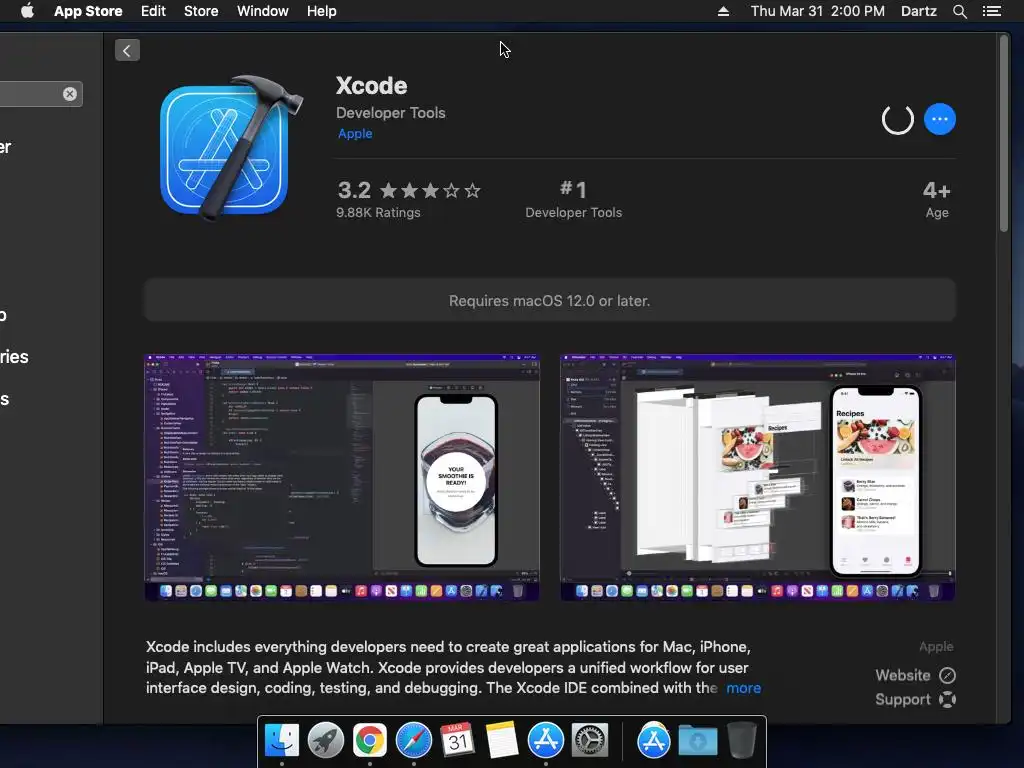Image resolution: width=1024 pixels, height=768 pixels.
Task: Open the Help menu
Action: coord(322,11)
